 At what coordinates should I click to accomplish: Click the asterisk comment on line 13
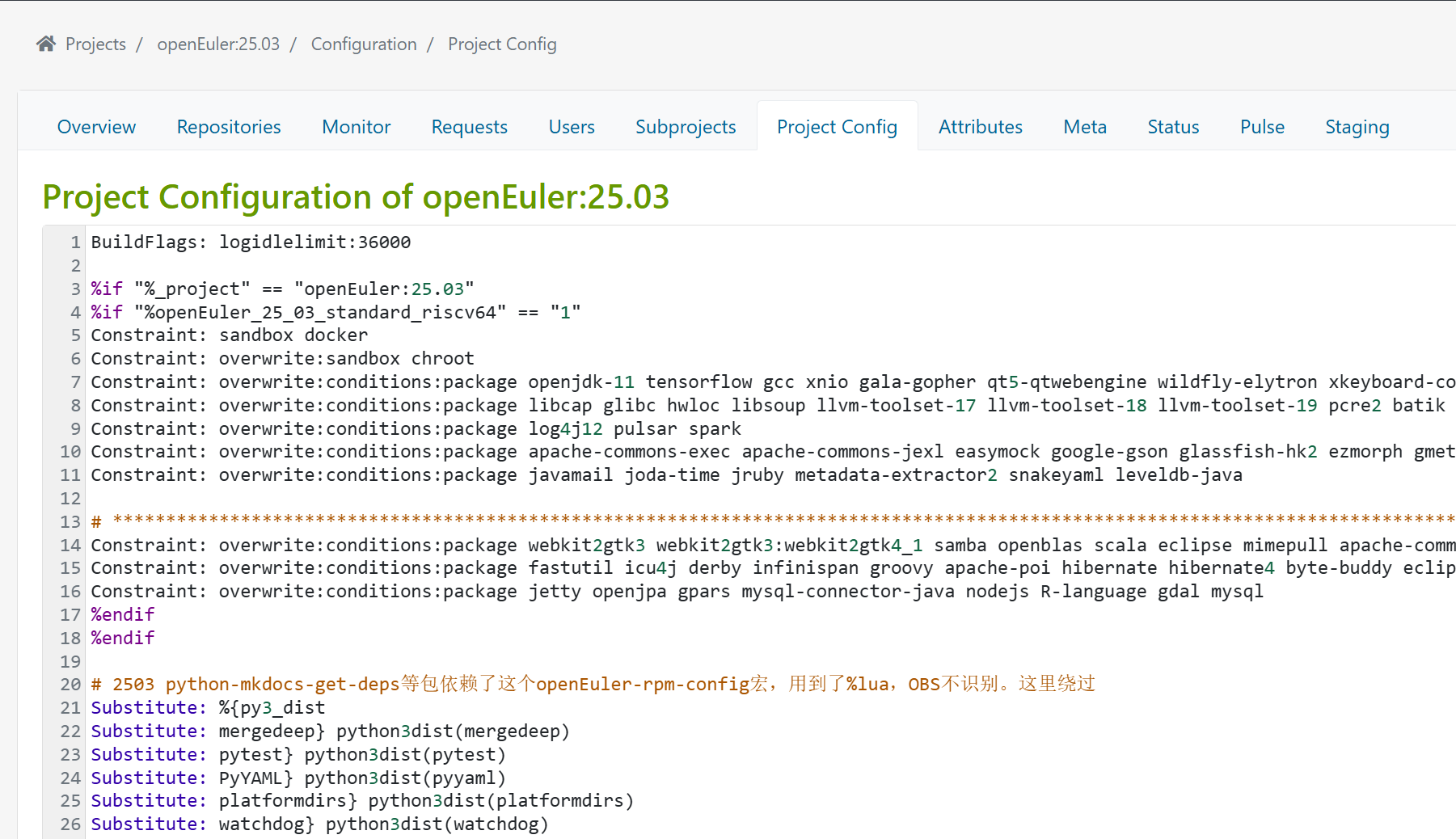coord(773,522)
